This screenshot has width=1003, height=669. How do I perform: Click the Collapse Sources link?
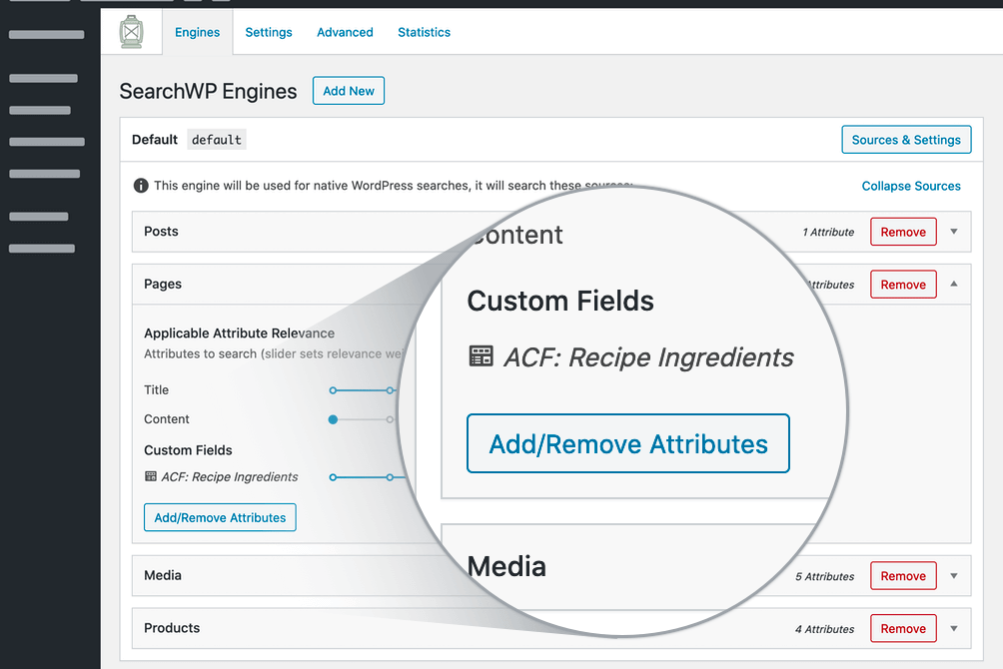click(x=911, y=186)
